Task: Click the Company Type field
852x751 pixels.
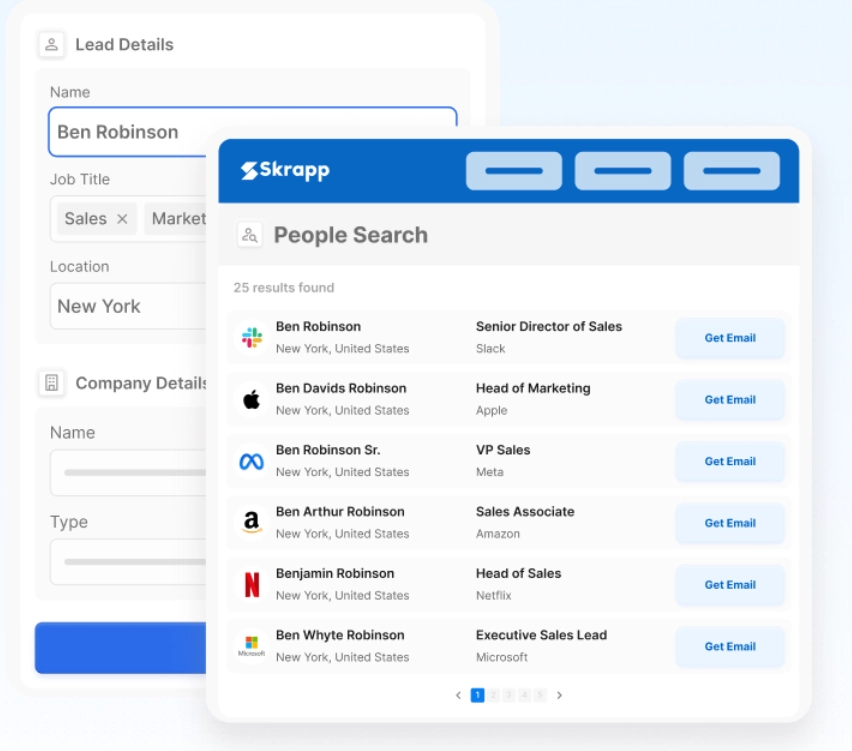Action: click(129, 562)
